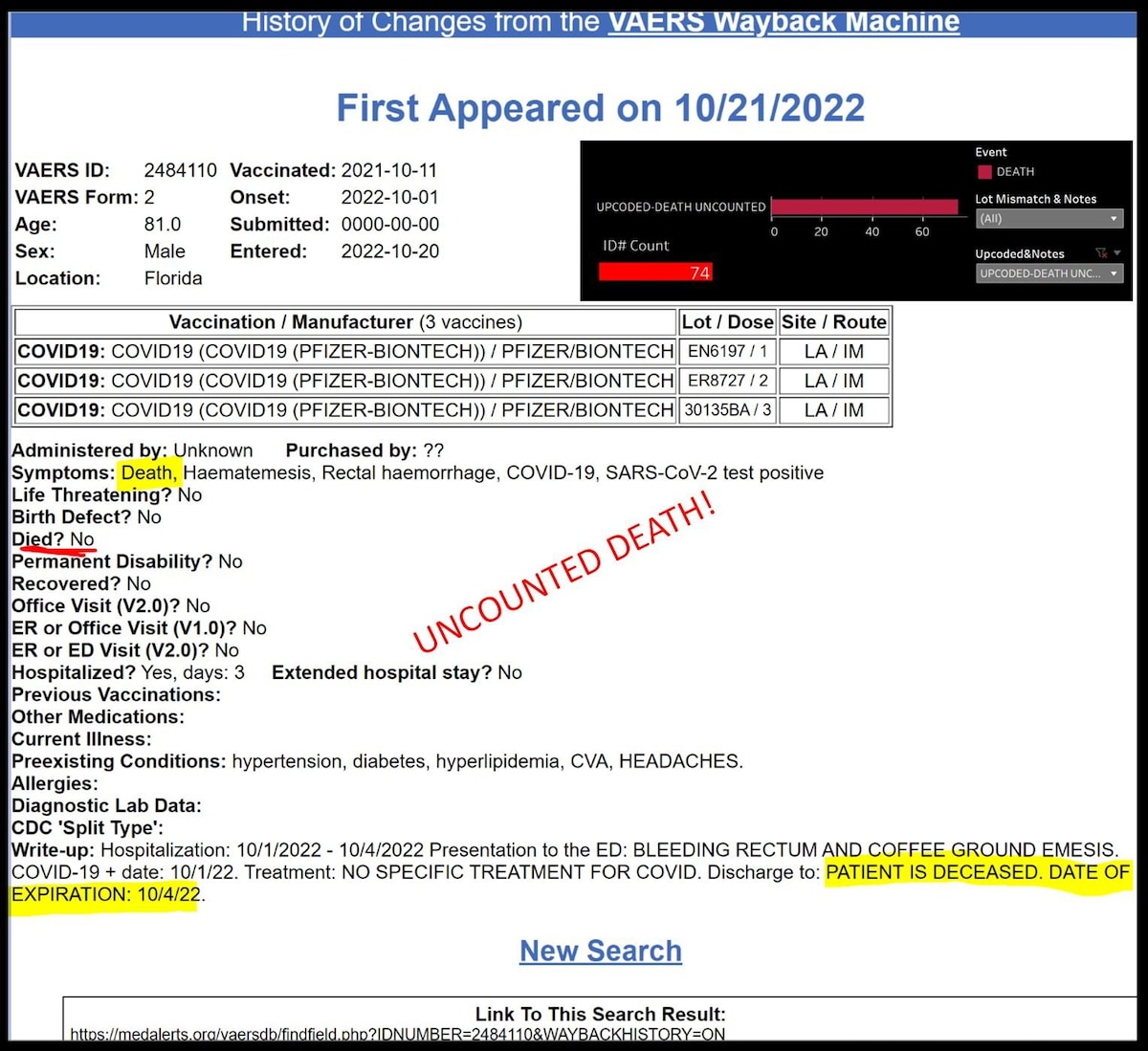This screenshot has height=1051, width=1148.
Task: Click SARS-CoV-2 test positive text
Action: pos(715,472)
